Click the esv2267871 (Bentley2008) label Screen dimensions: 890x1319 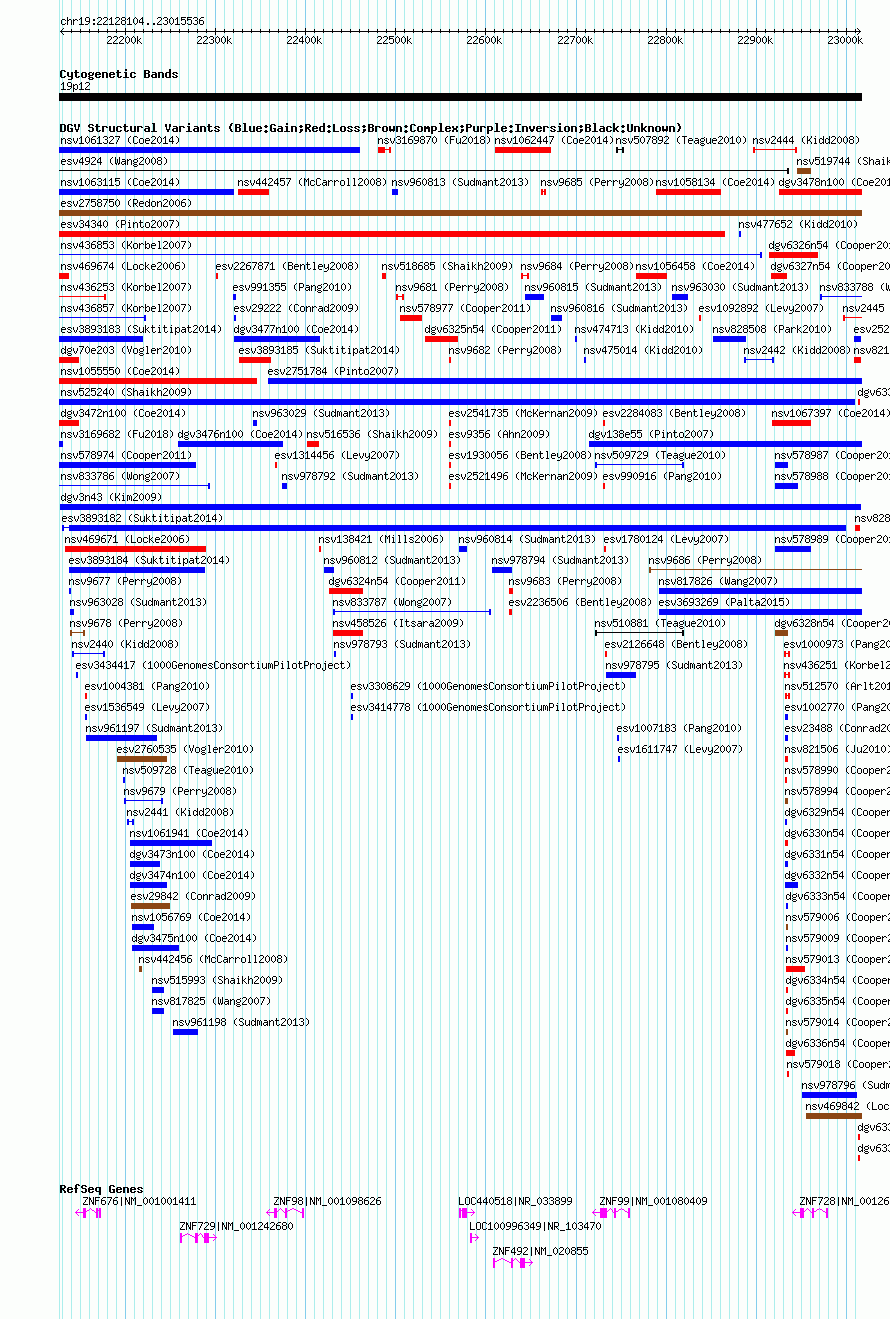click(x=288, y=266)
